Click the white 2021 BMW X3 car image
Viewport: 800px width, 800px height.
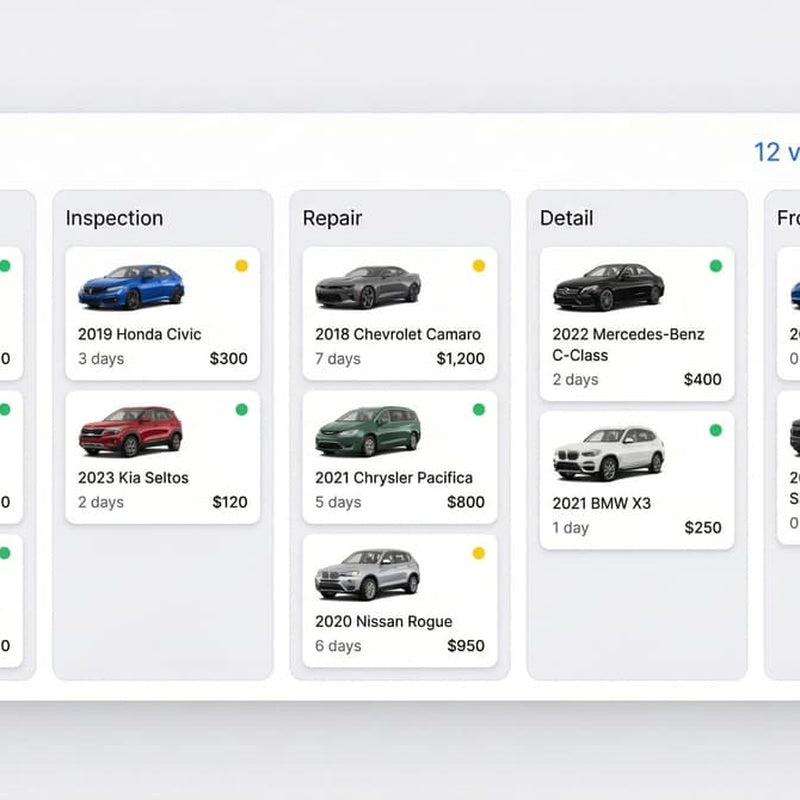pos(609,453)
